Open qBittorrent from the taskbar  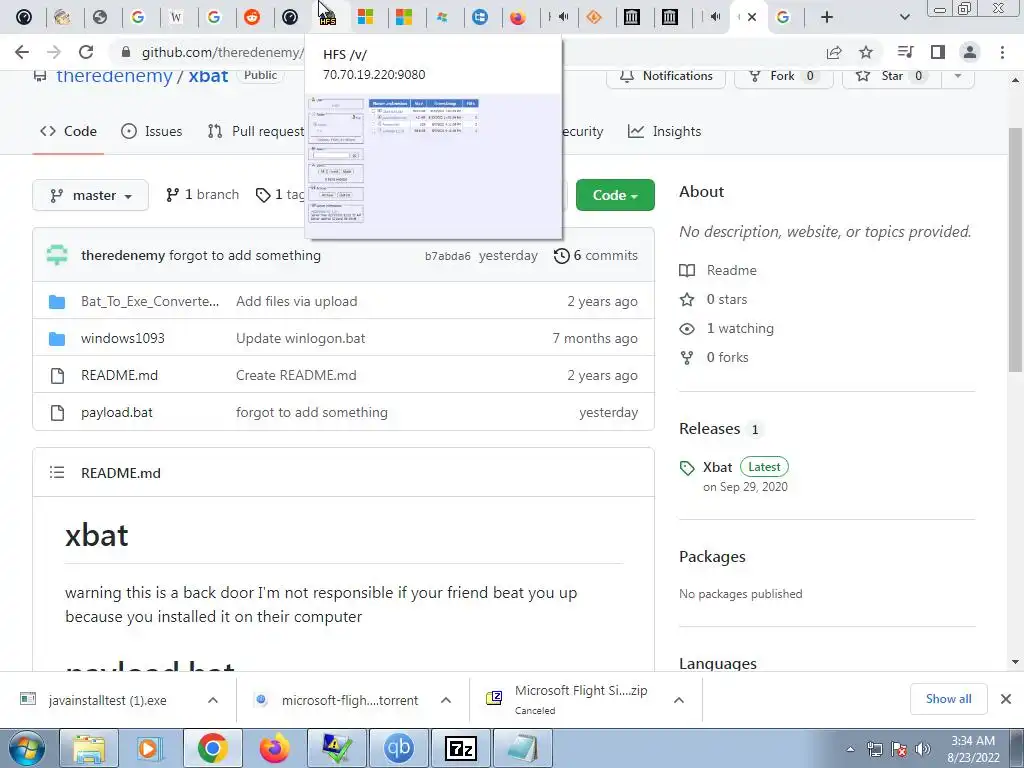click(x=399, y=748)
